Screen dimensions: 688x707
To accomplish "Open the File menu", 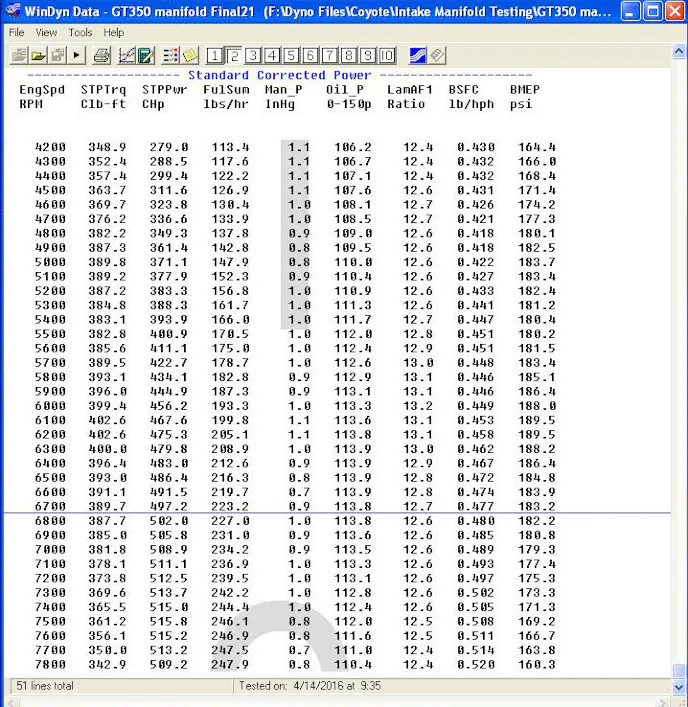I will click(17, 32).
